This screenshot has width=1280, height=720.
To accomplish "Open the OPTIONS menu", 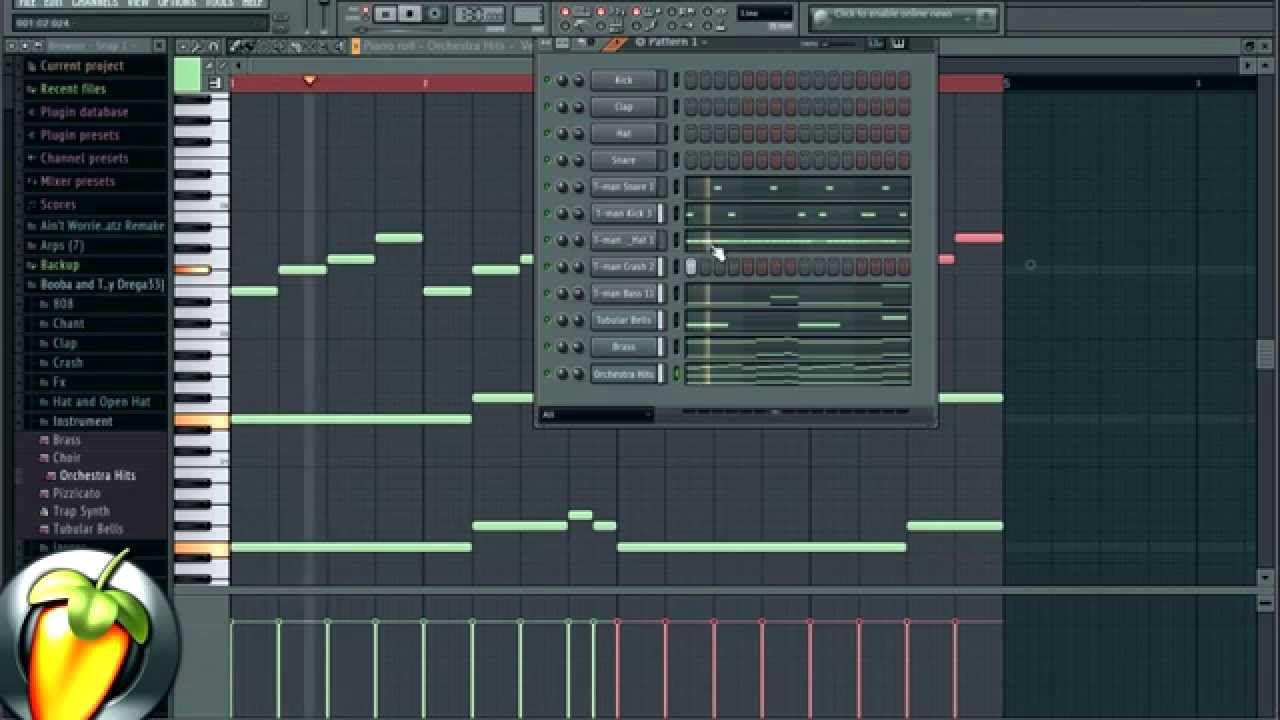I will [177, 3].
